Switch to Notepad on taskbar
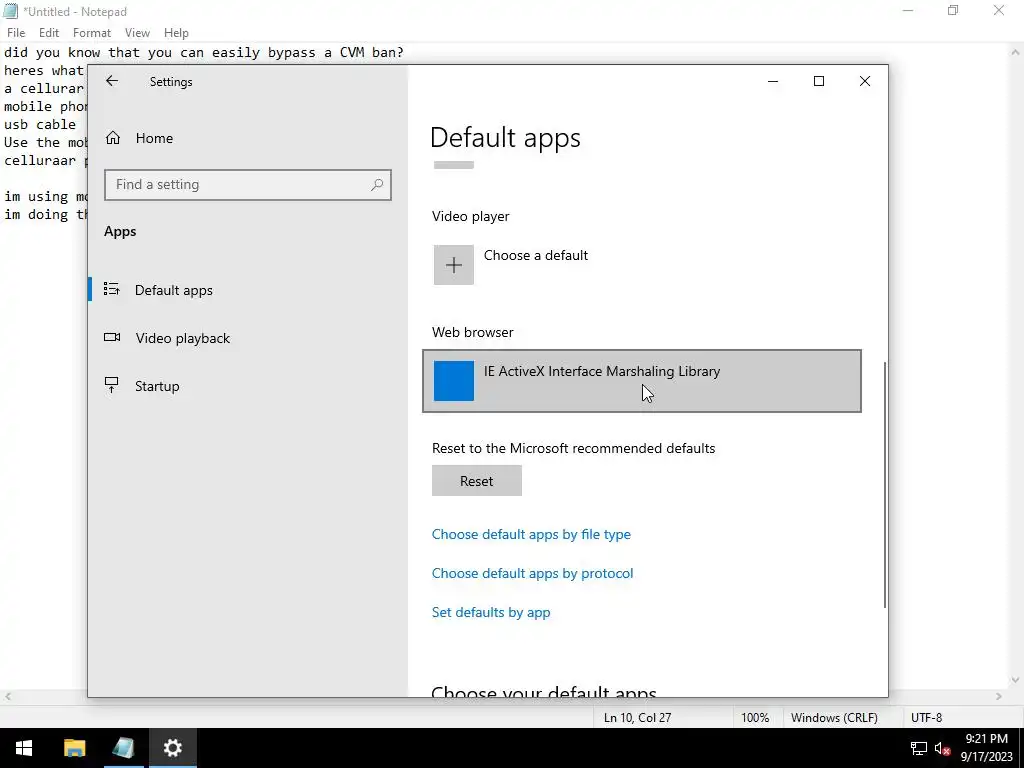The height and width of the screenshot is (768, 1024). (x=123, y=748)
